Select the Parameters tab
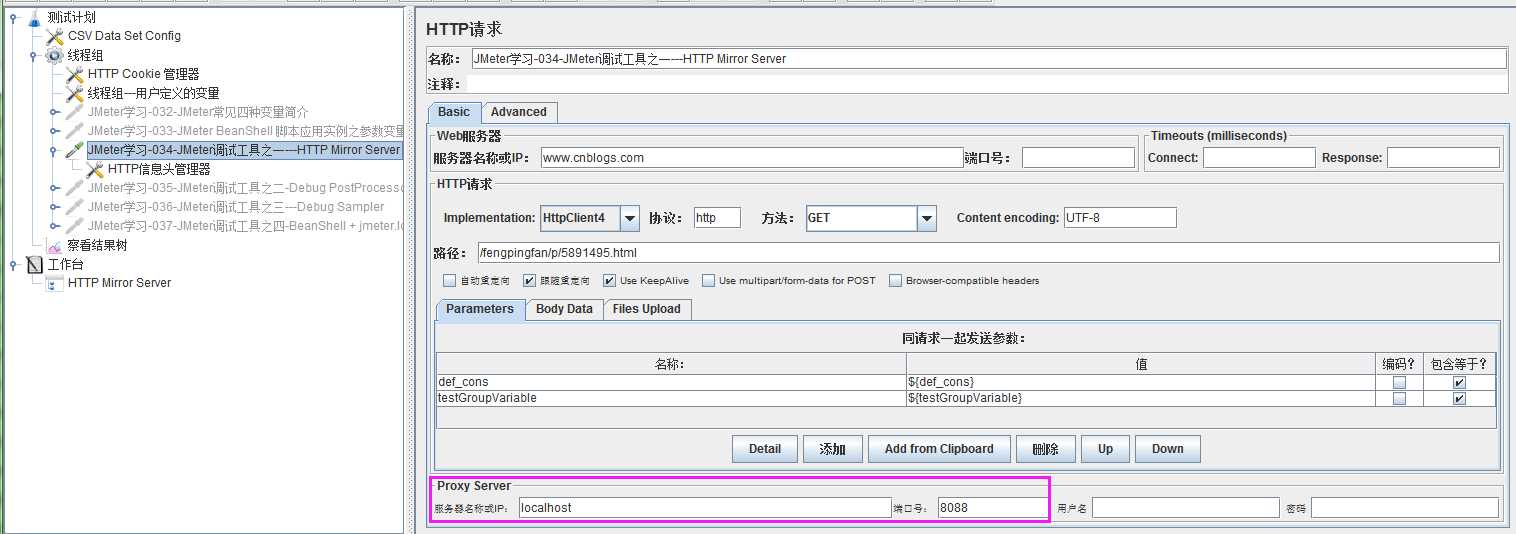Viewport: 1516px width, 534px height. 480,309
